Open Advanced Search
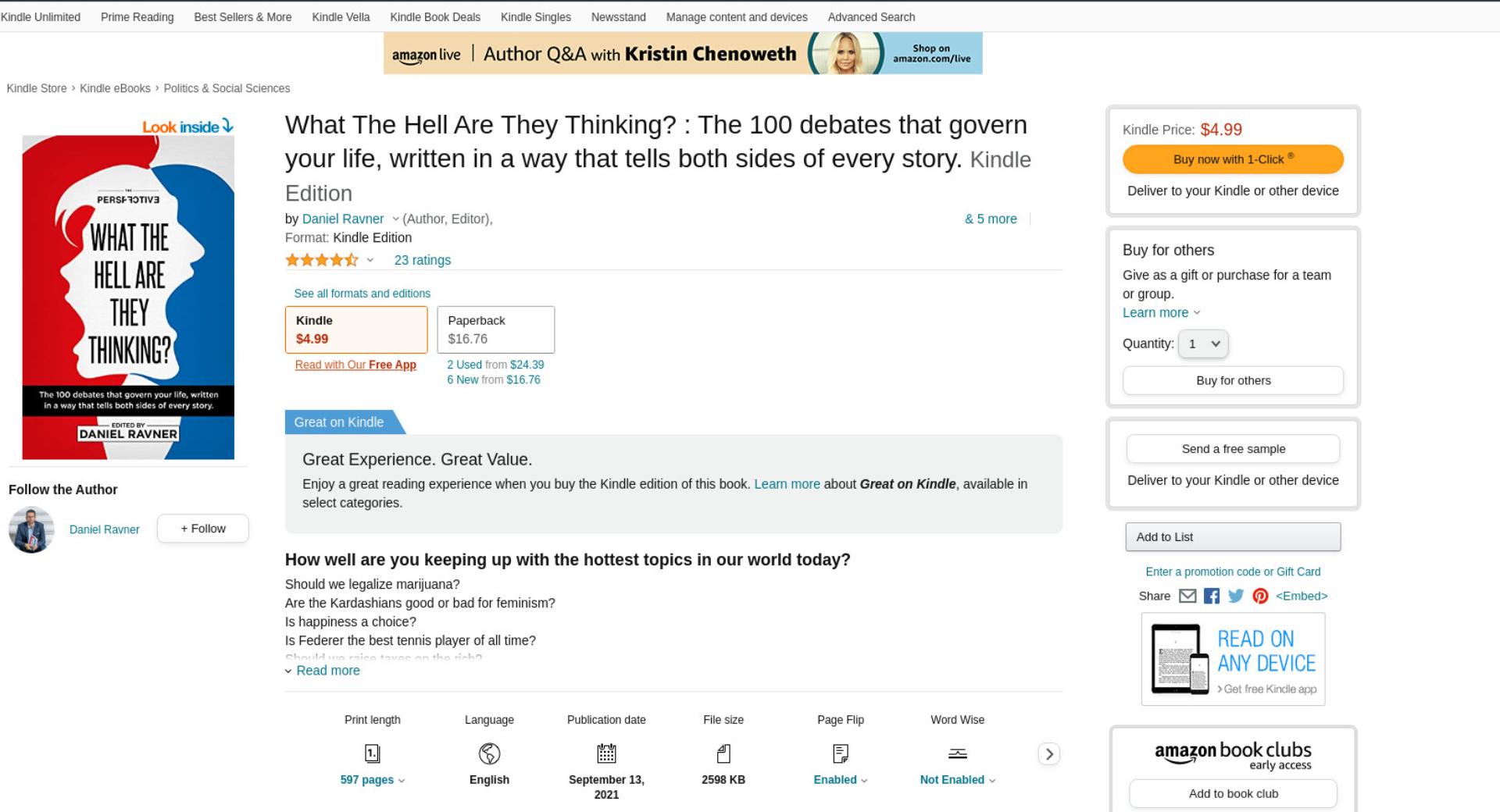1500x812 pixels. tap(872, 17)
